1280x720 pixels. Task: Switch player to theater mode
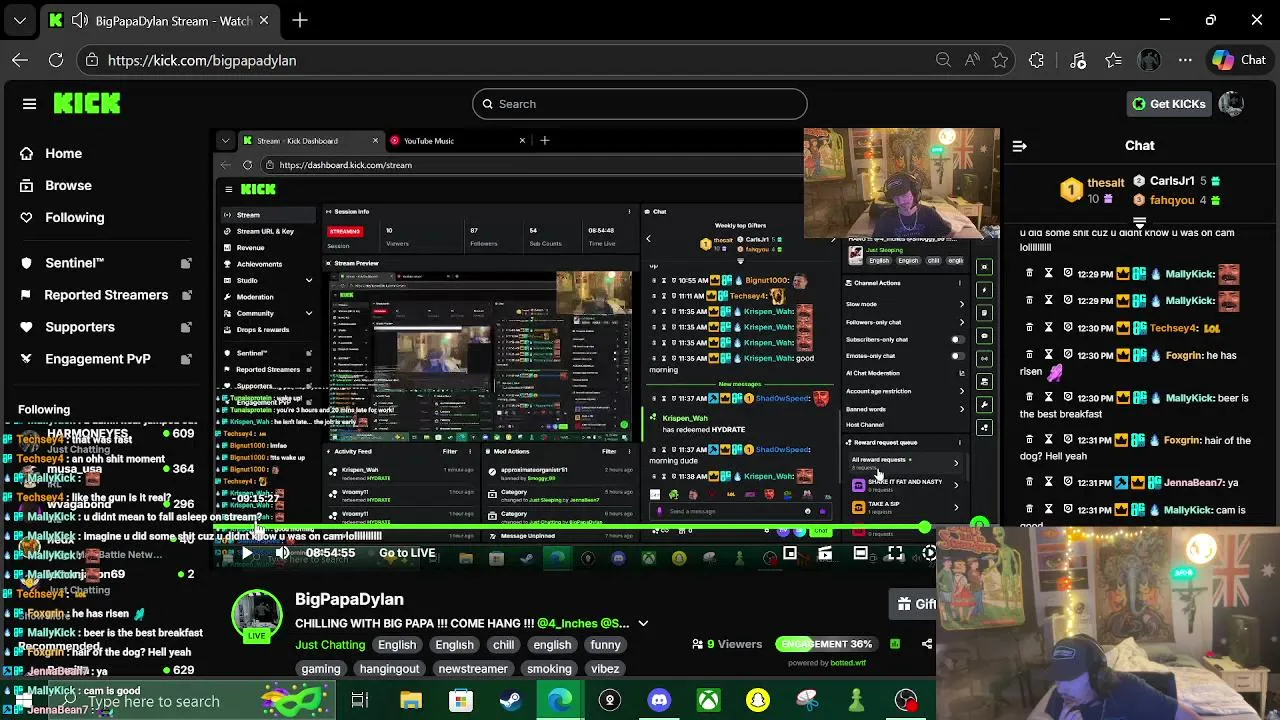[x=860, y=553]
